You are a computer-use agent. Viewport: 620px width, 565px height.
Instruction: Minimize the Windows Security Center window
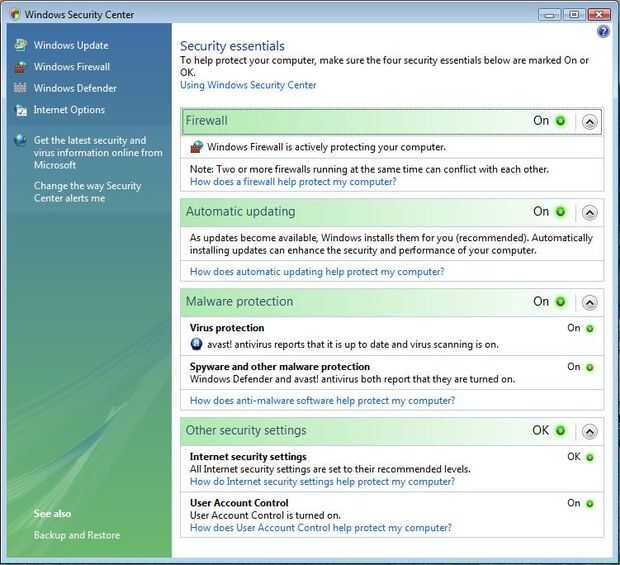pos(549,15)
